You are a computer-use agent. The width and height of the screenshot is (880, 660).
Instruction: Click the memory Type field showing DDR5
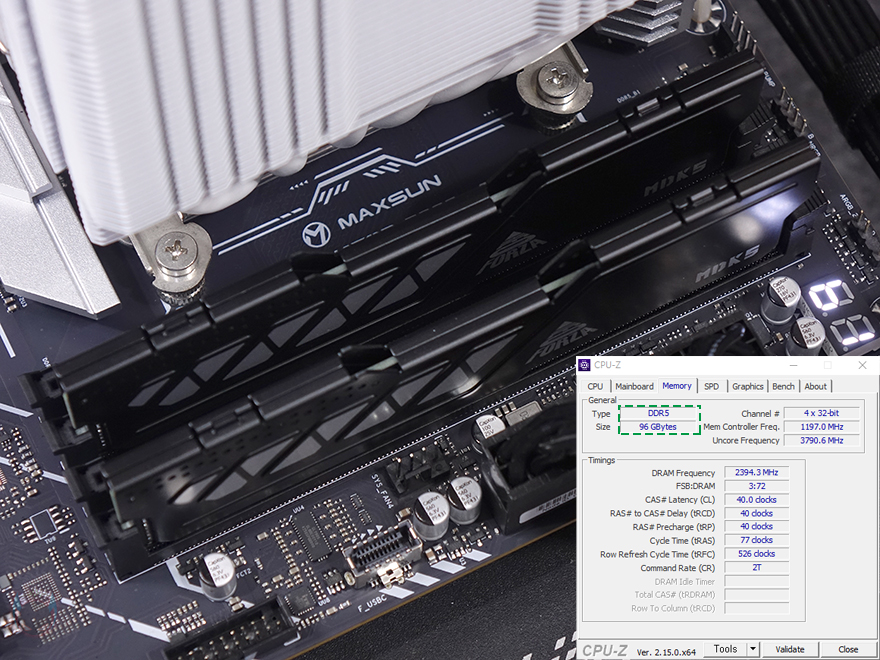[x=659, y=413]
